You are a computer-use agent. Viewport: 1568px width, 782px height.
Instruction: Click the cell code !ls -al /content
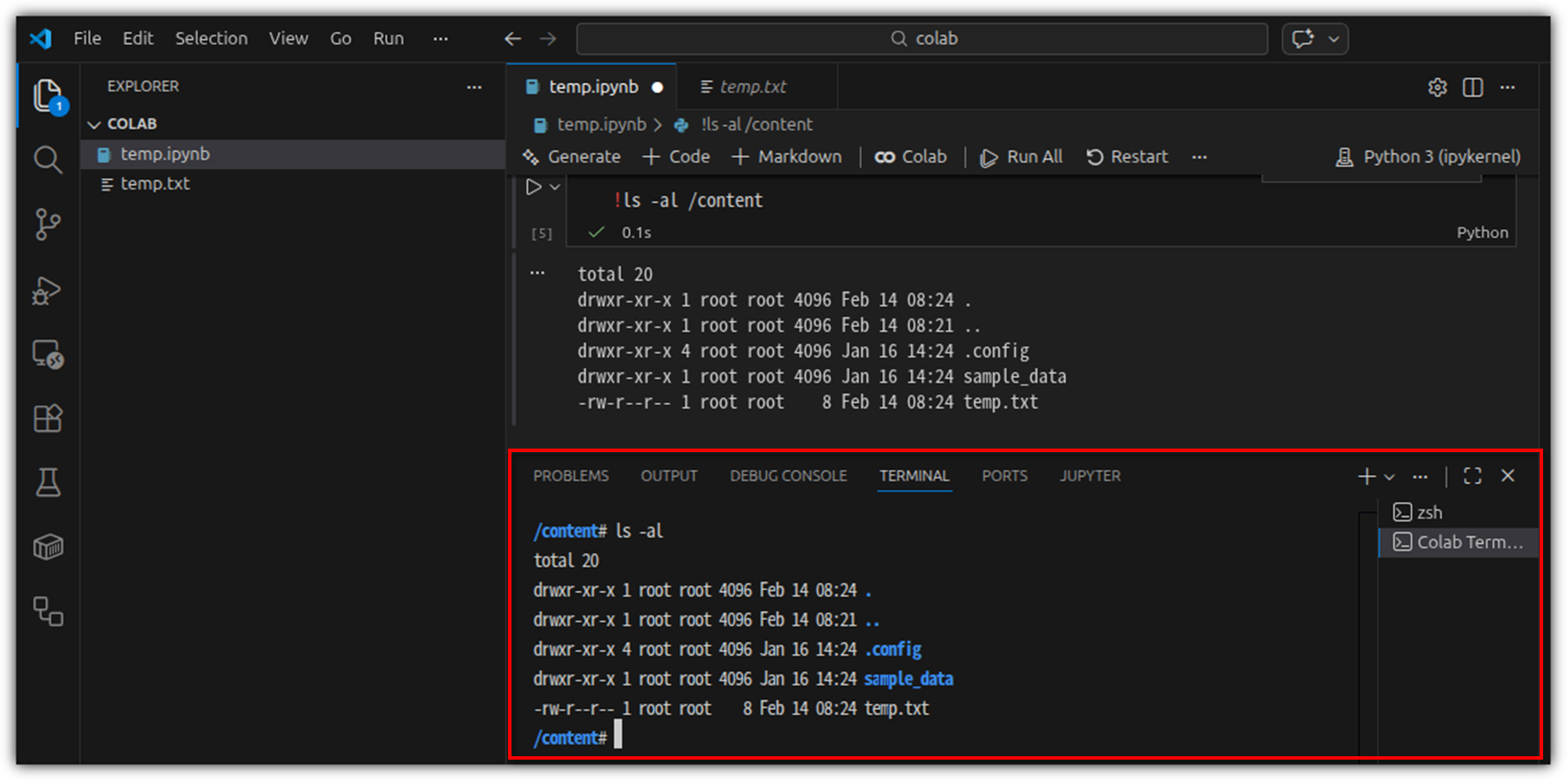click(x=688, y=200)
